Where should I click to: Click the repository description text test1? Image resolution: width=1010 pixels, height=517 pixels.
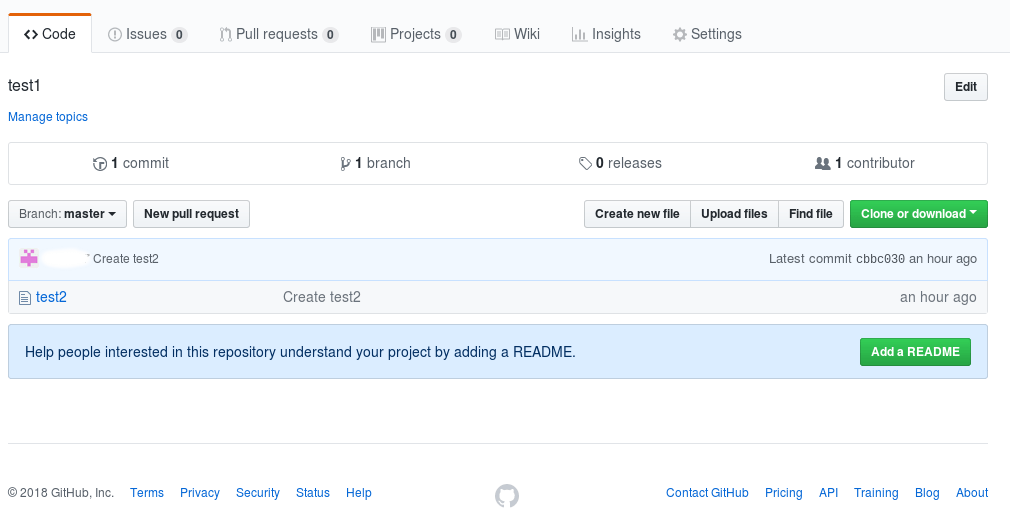(x=24, y=86)
